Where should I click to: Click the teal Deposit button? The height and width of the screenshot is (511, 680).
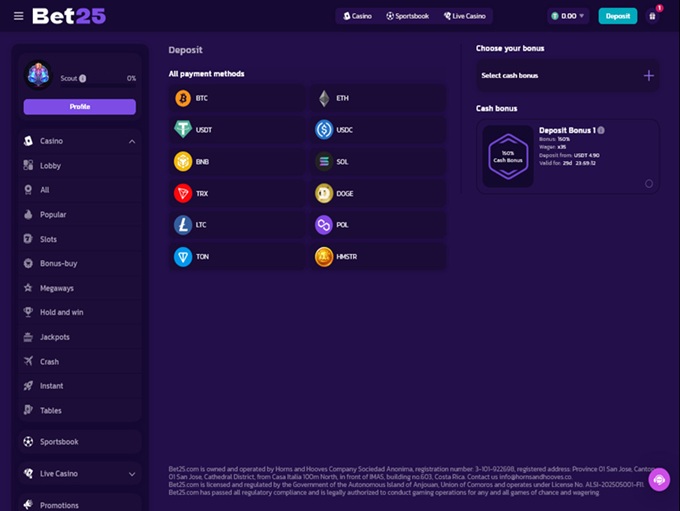[618, 16]
